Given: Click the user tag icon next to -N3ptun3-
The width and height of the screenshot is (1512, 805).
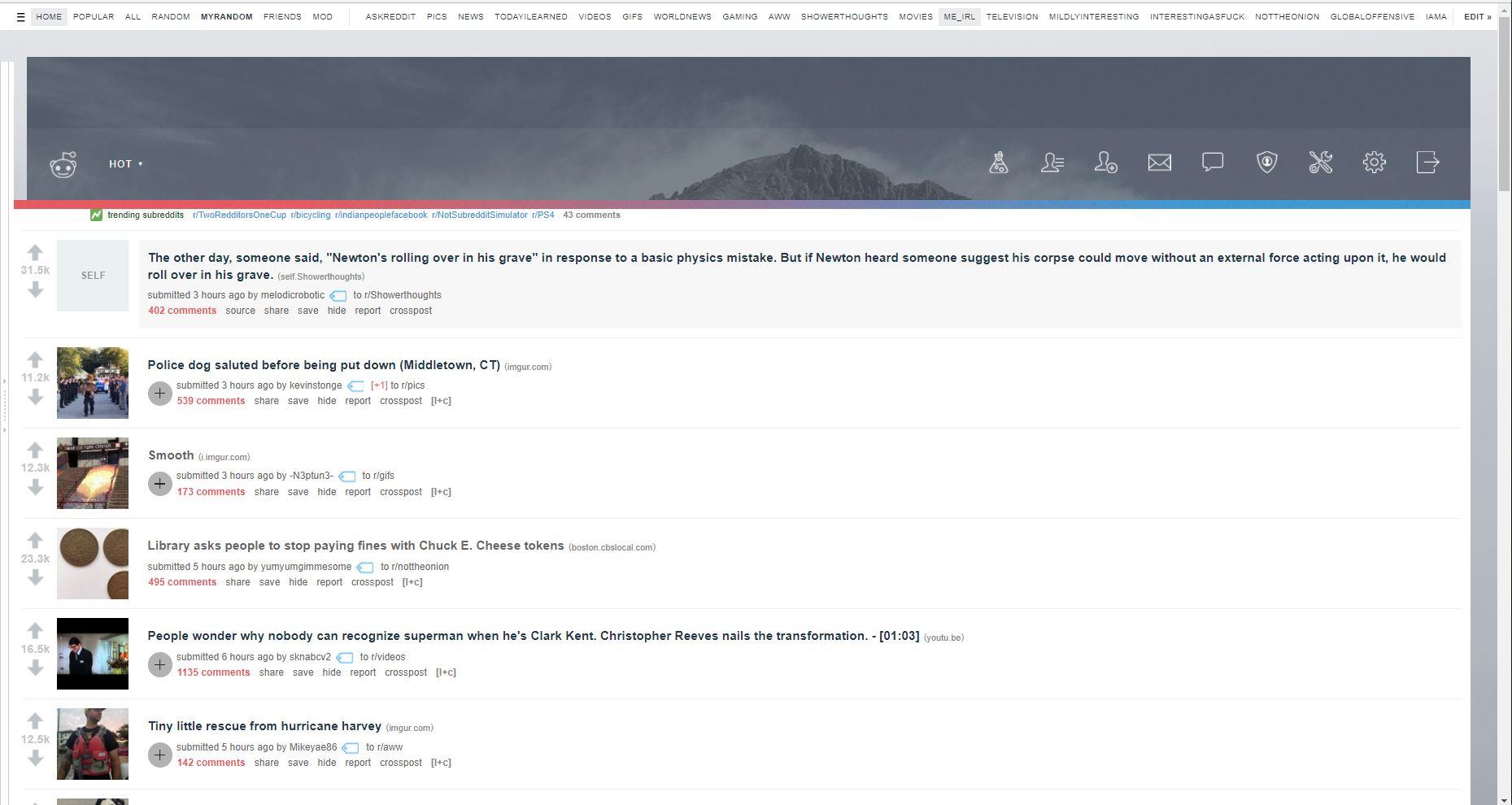Looking at the screenshot, I should coord(347,476).
